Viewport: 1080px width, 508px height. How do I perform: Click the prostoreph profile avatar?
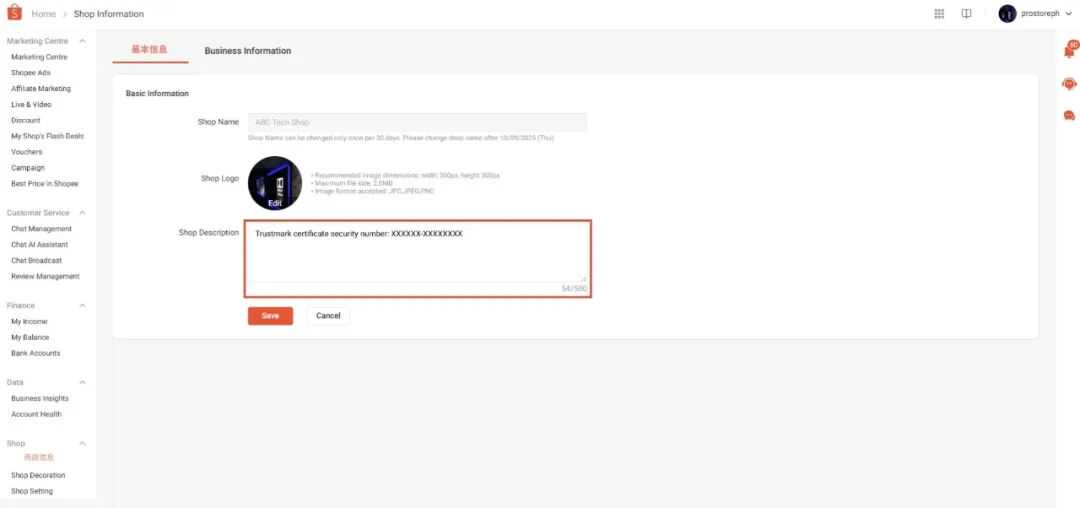click(x=1007, y=14)
